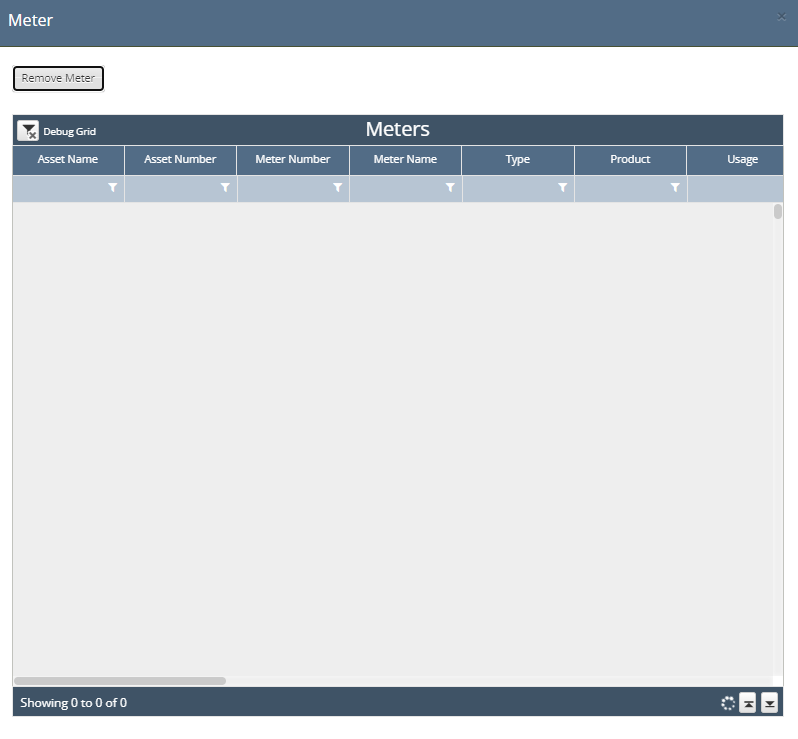
Task: Sort by Asset Name column header
Action: pyautogui.click(x=68, y=159)
